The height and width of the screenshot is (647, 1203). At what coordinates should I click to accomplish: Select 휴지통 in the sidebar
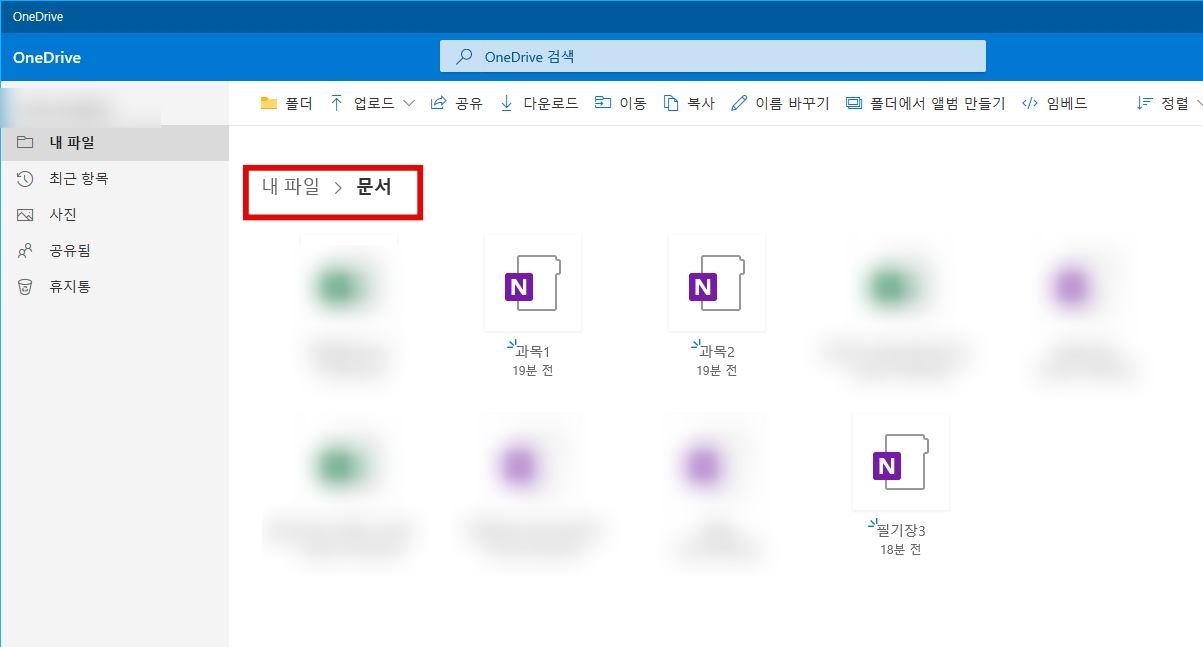(x=114, y=287)
